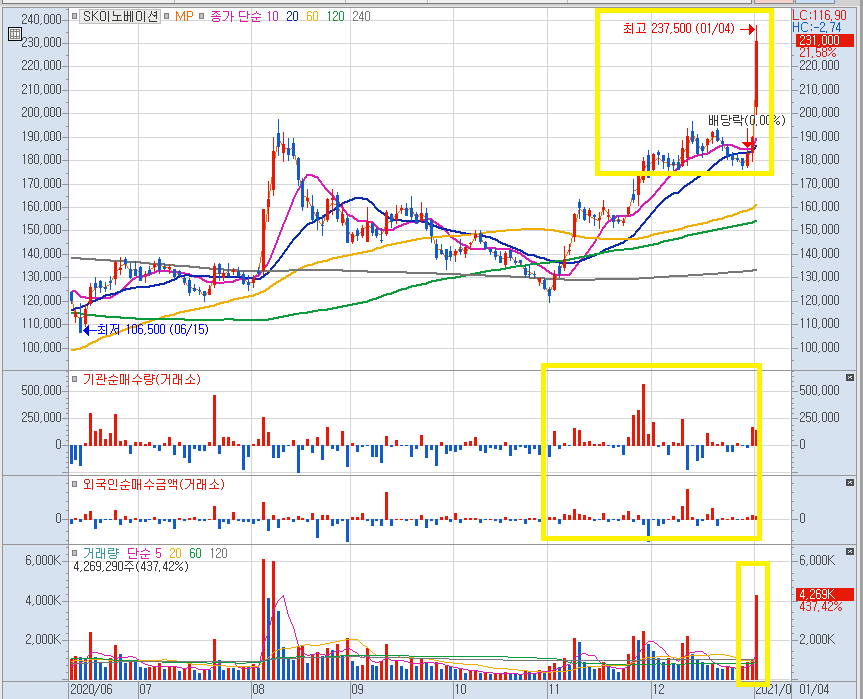Click the 240,000 price axis label

click(41, 20)
